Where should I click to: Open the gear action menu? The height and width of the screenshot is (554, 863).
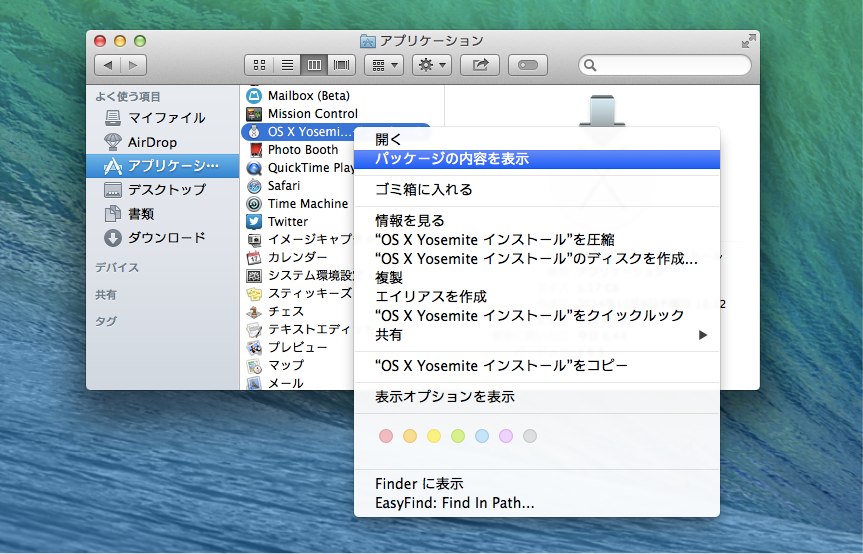pyautogui.click(x=432, y=65)
